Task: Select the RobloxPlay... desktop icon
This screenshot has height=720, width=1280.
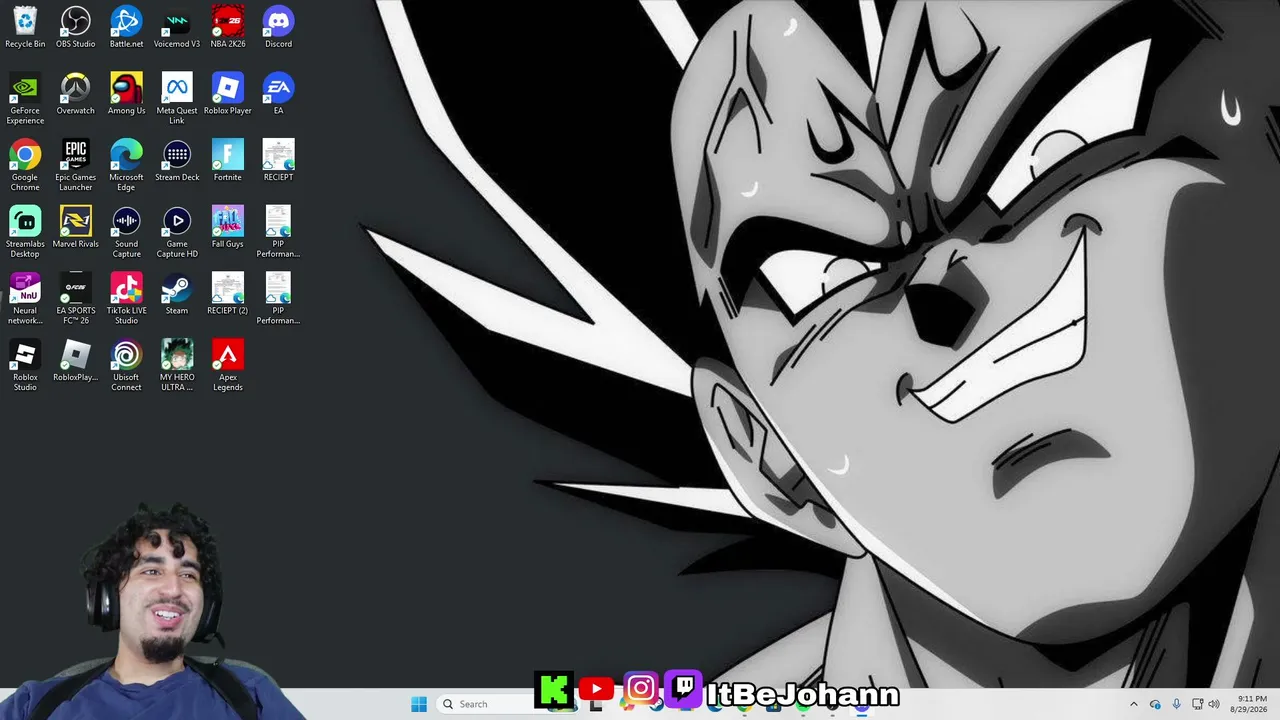Action: [x=76, y=362]
